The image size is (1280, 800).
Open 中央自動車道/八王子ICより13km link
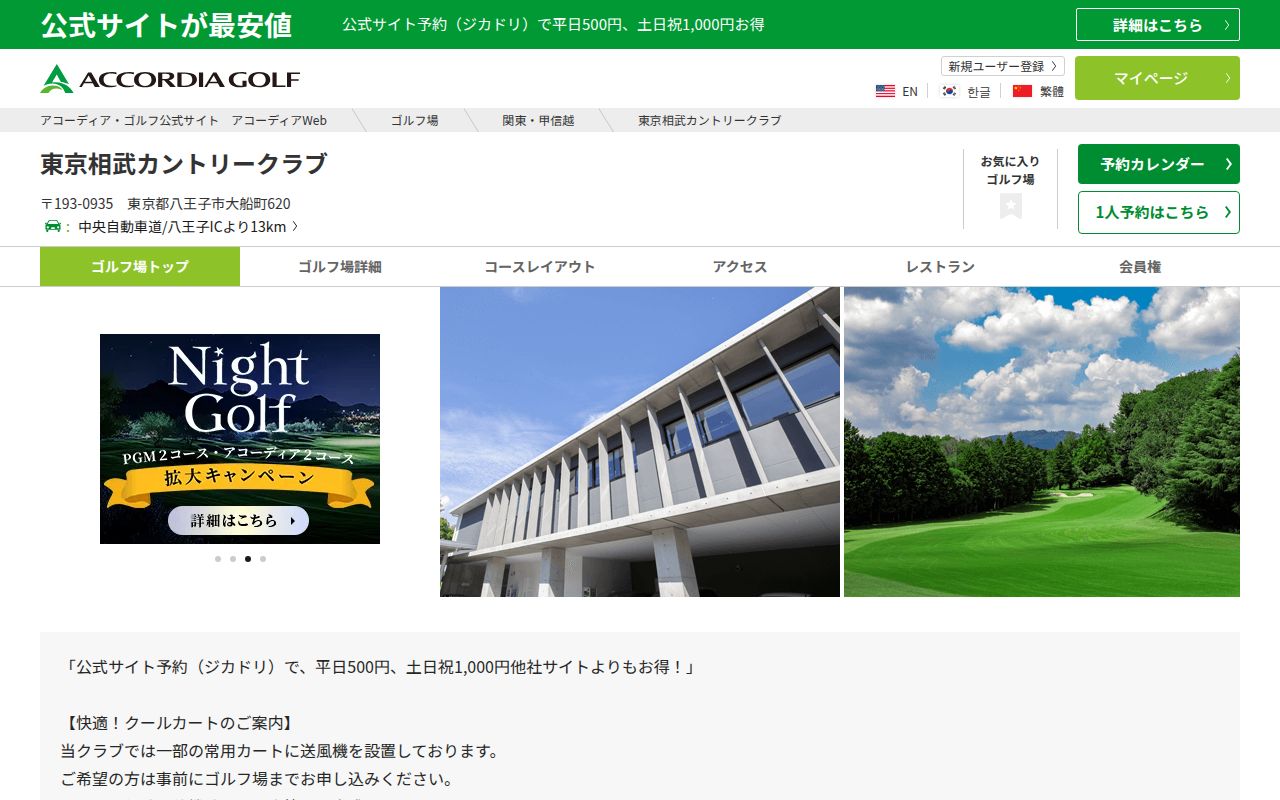(188, 227)
